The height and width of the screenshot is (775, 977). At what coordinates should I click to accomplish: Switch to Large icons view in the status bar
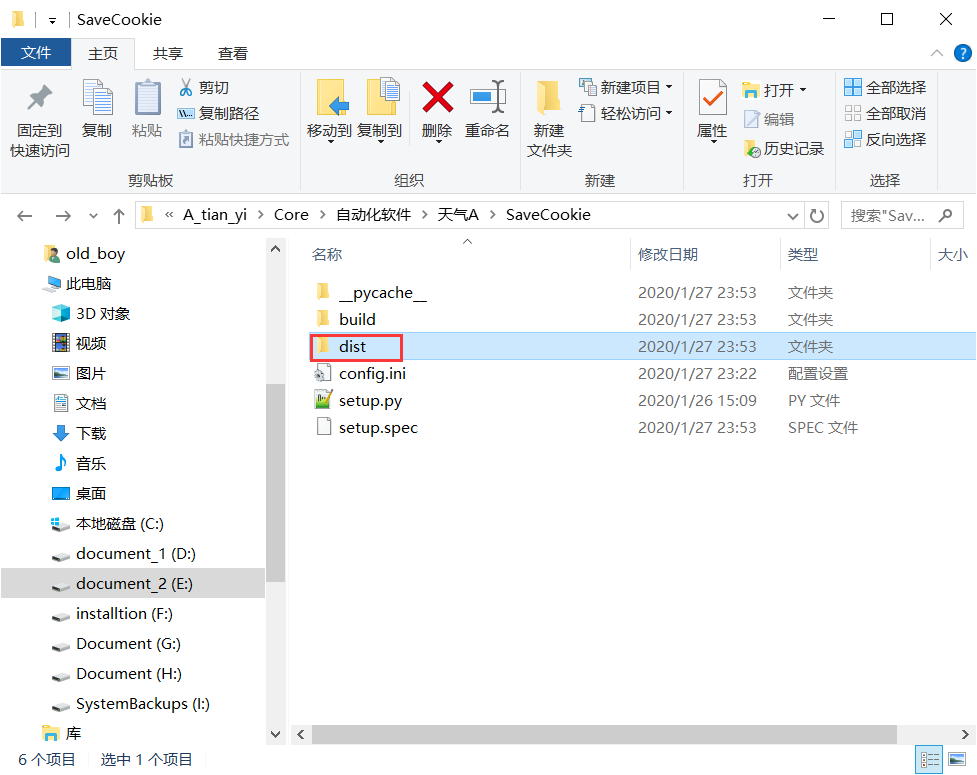(x=957, y=759)
